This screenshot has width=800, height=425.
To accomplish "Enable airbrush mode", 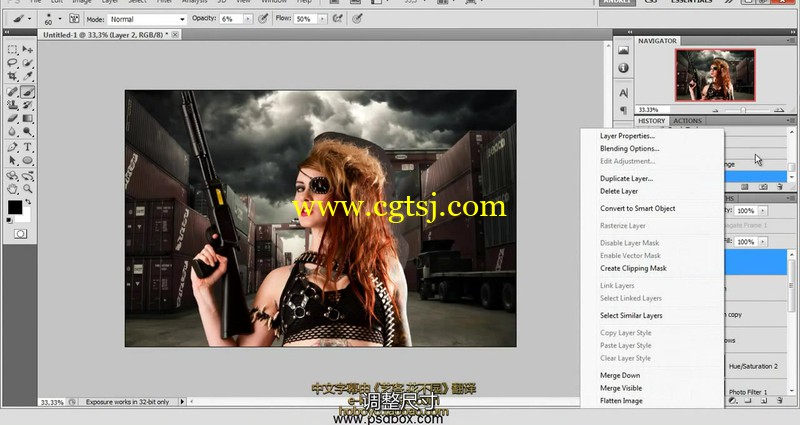I will click(x=337, y=19).
